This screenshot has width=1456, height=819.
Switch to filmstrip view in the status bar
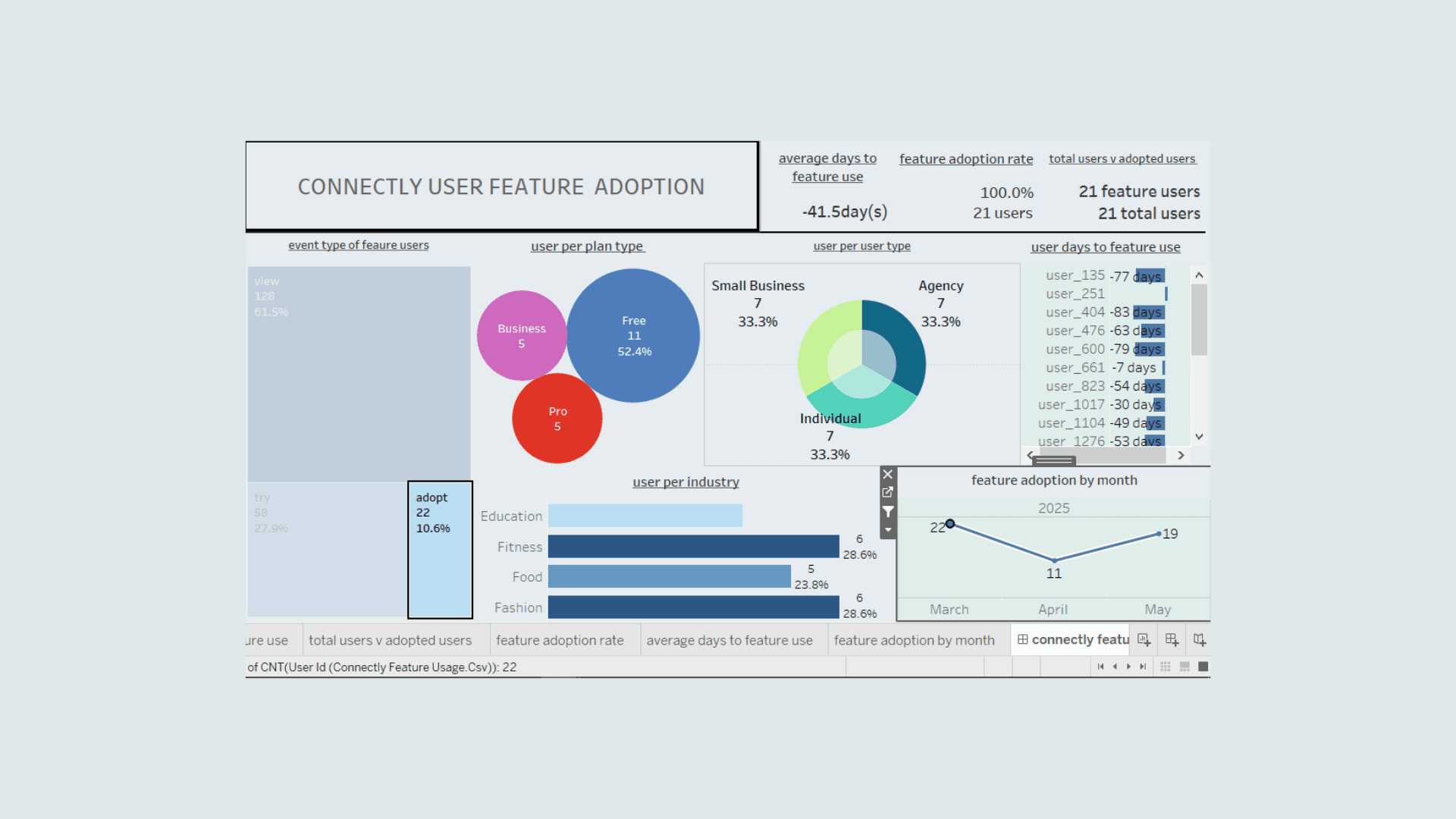(x=1184, y=667)
